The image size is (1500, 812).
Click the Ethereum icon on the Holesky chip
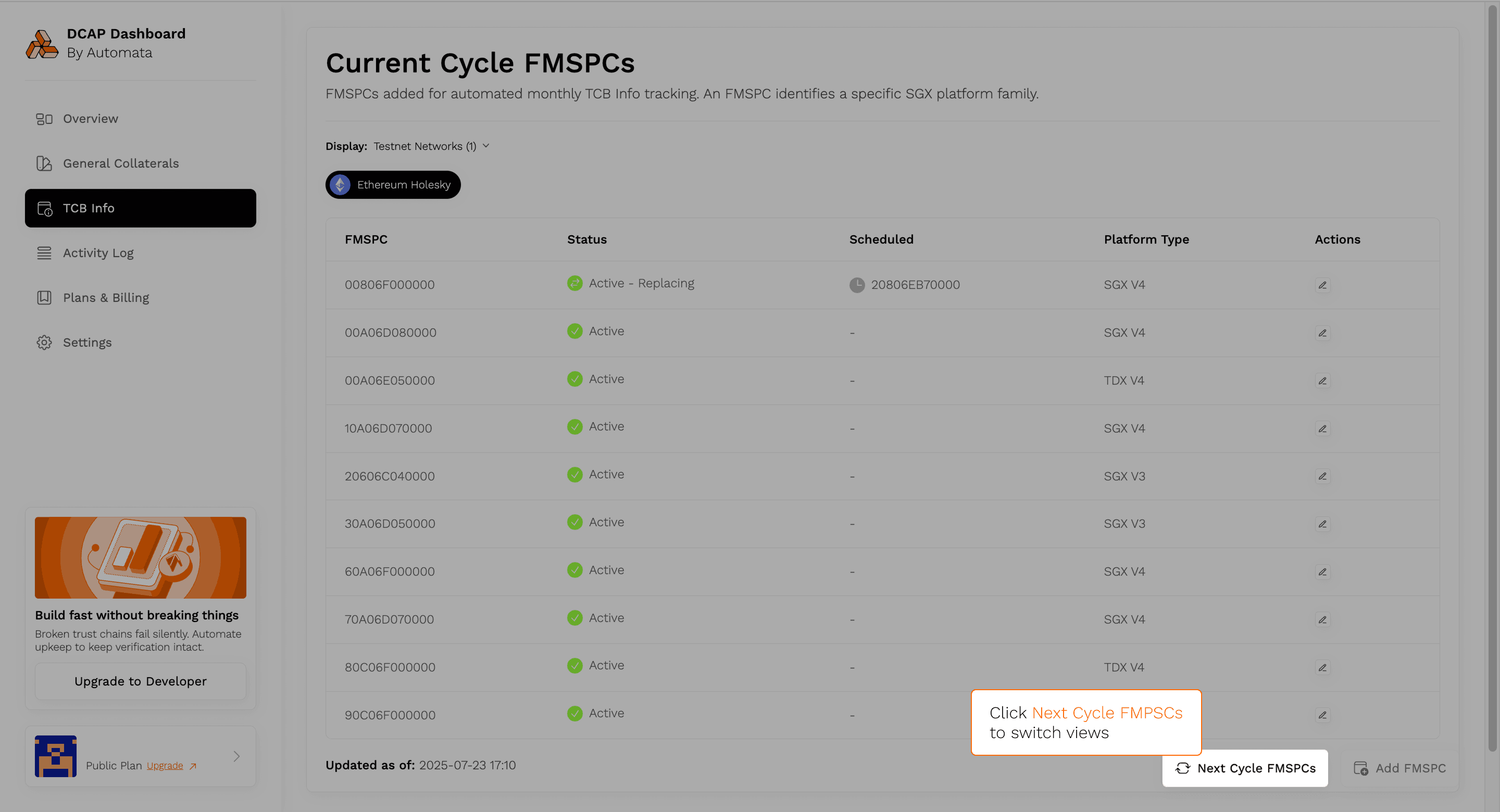pos(341,184)
